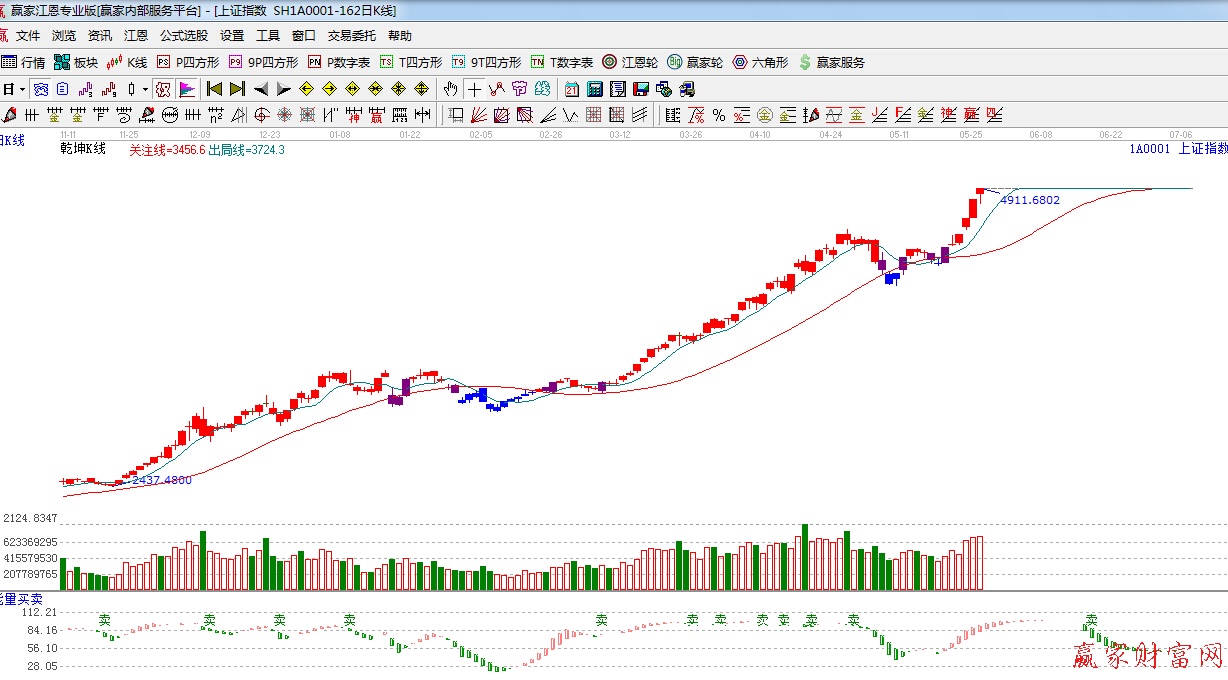Screen dimensions: 1228x680
Task: Open 9P四方形 square chart
Action: tap(263, 62)
